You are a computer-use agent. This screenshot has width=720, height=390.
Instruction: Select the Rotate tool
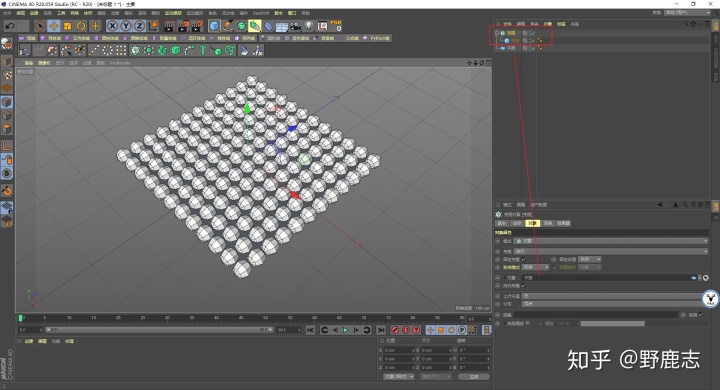pyautogui.click(x=81, y=26)
